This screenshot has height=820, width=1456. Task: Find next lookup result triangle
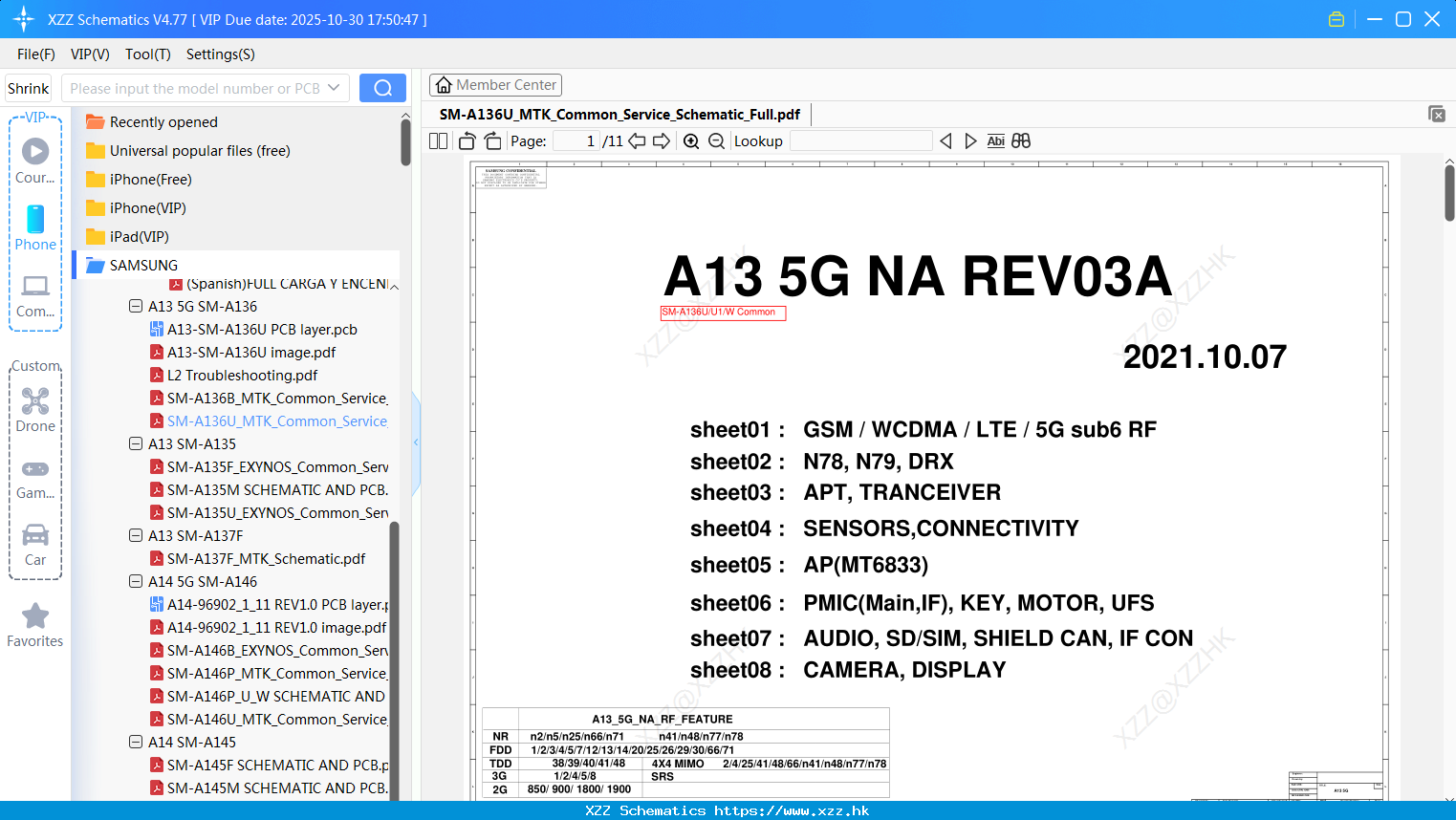[970, 141]
